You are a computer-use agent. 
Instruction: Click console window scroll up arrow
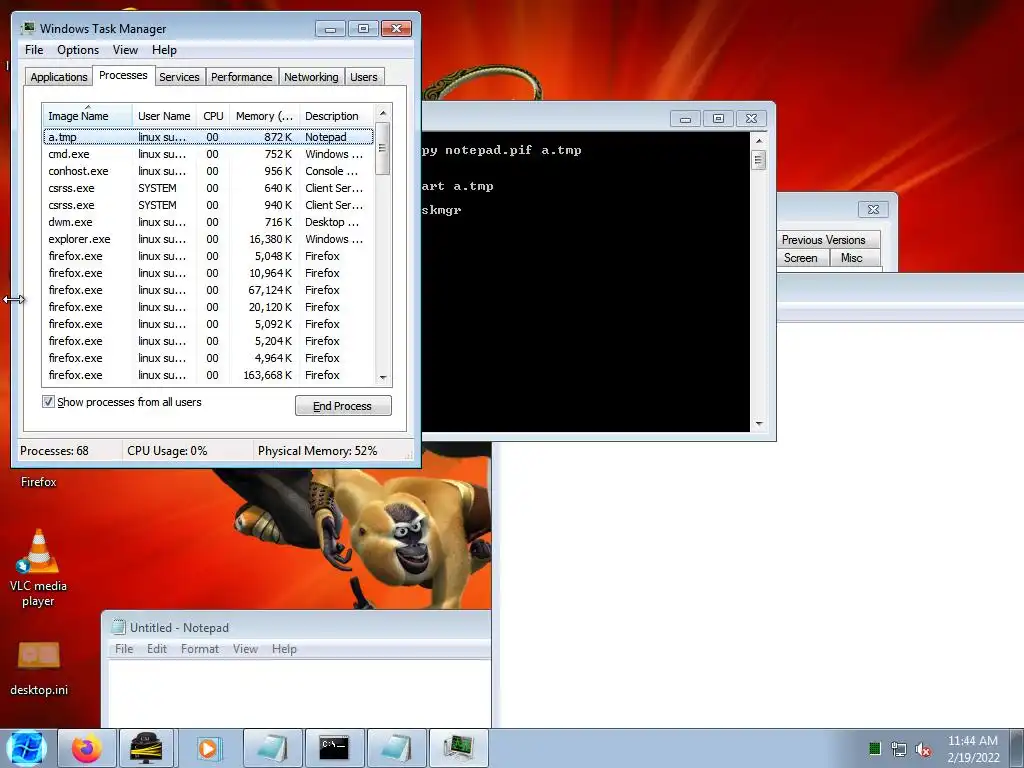point(758,140)
